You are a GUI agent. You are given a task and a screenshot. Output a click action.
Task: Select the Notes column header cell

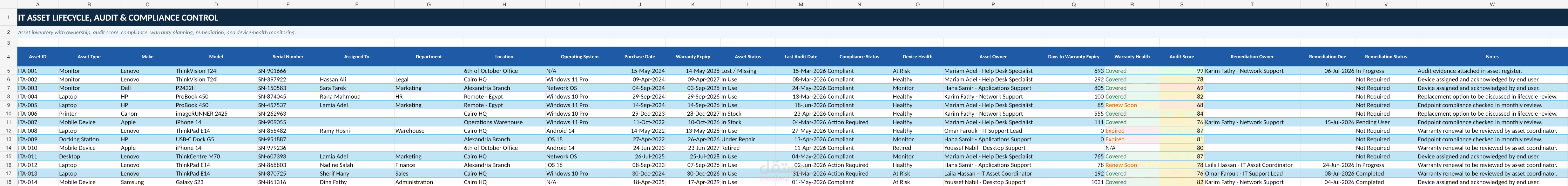point(1491,56)
